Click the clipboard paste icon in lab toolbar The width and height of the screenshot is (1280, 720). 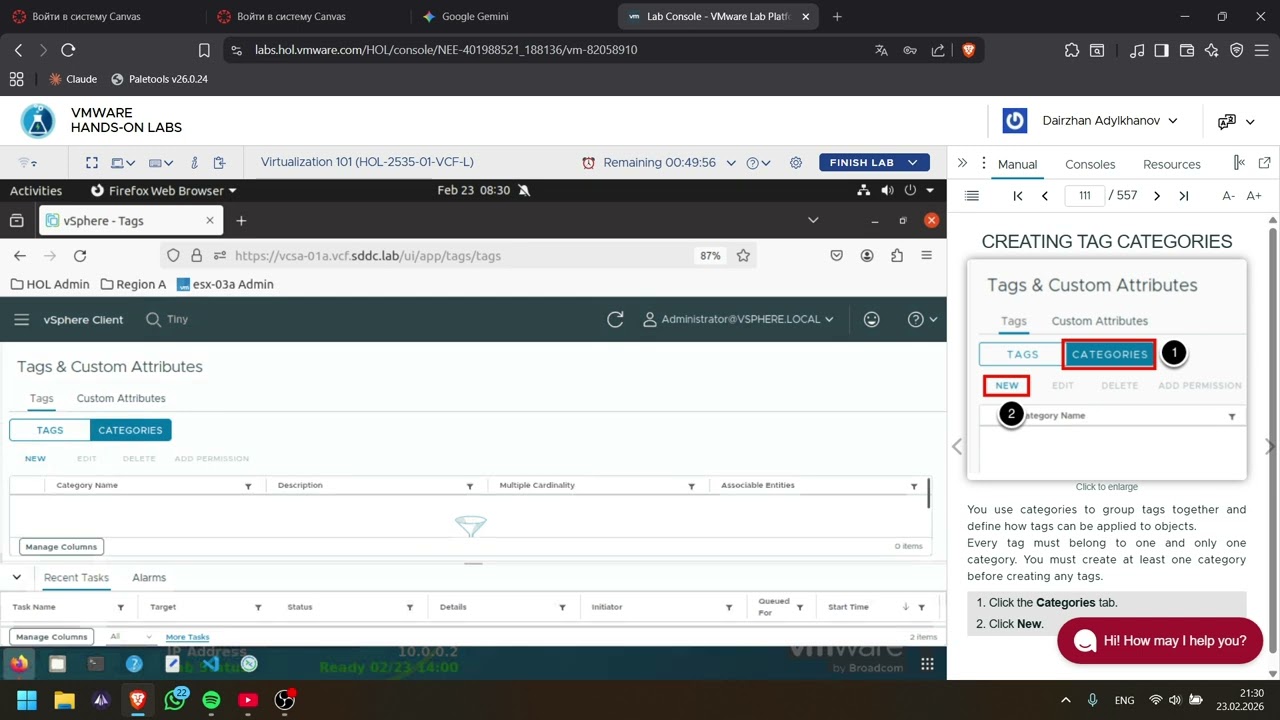(219, 162)
